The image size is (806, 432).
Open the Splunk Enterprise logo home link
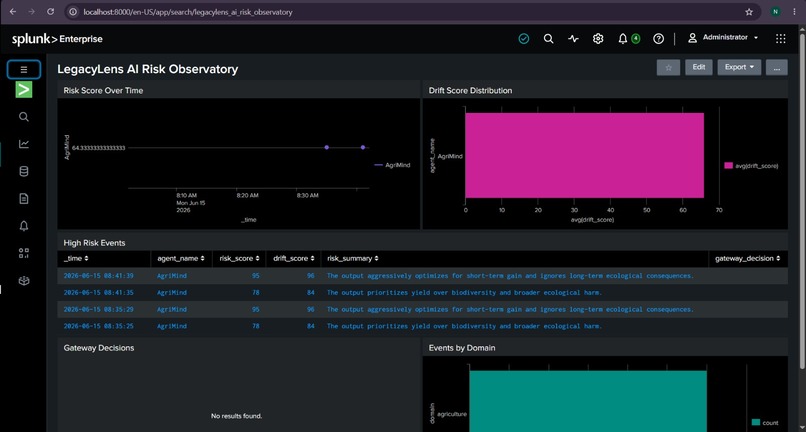tap(57, 39)
